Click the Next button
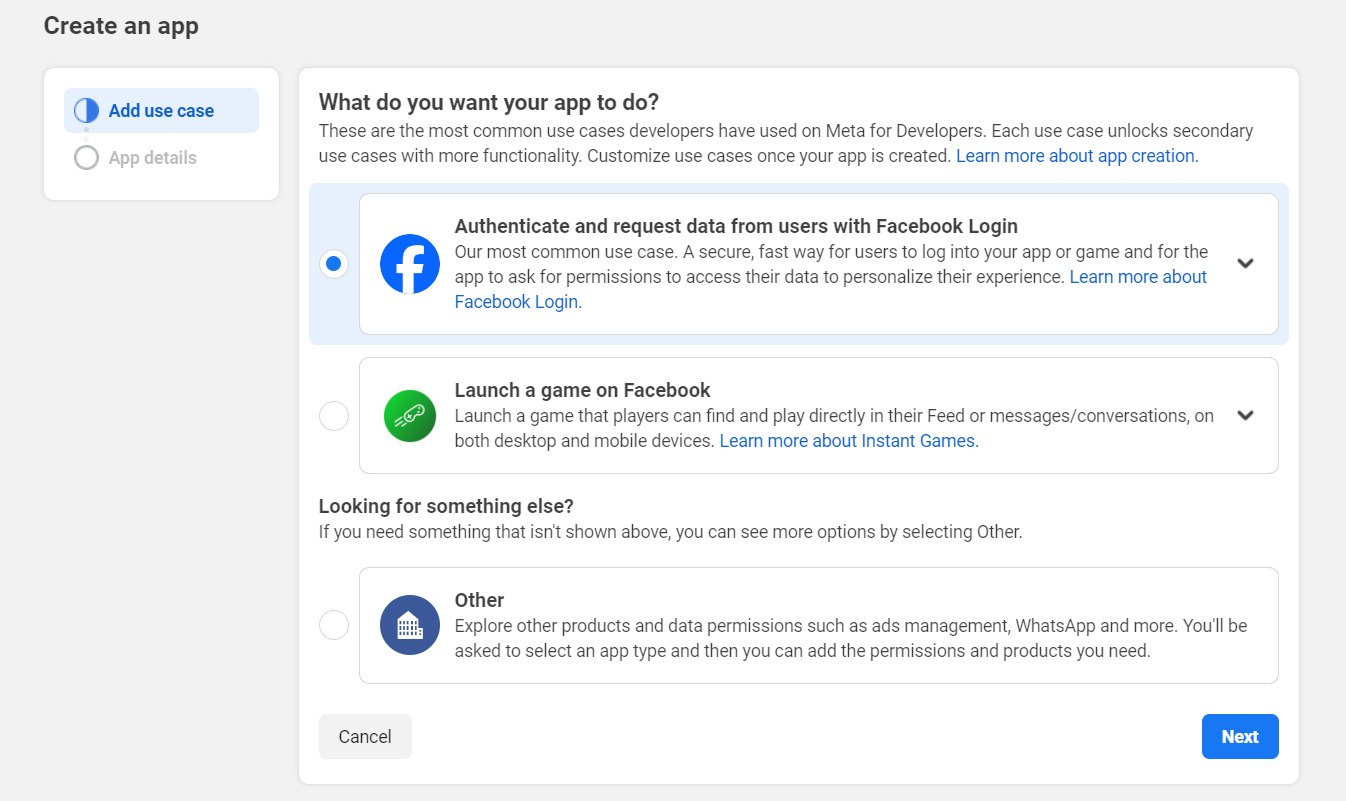 (1240, 736)
